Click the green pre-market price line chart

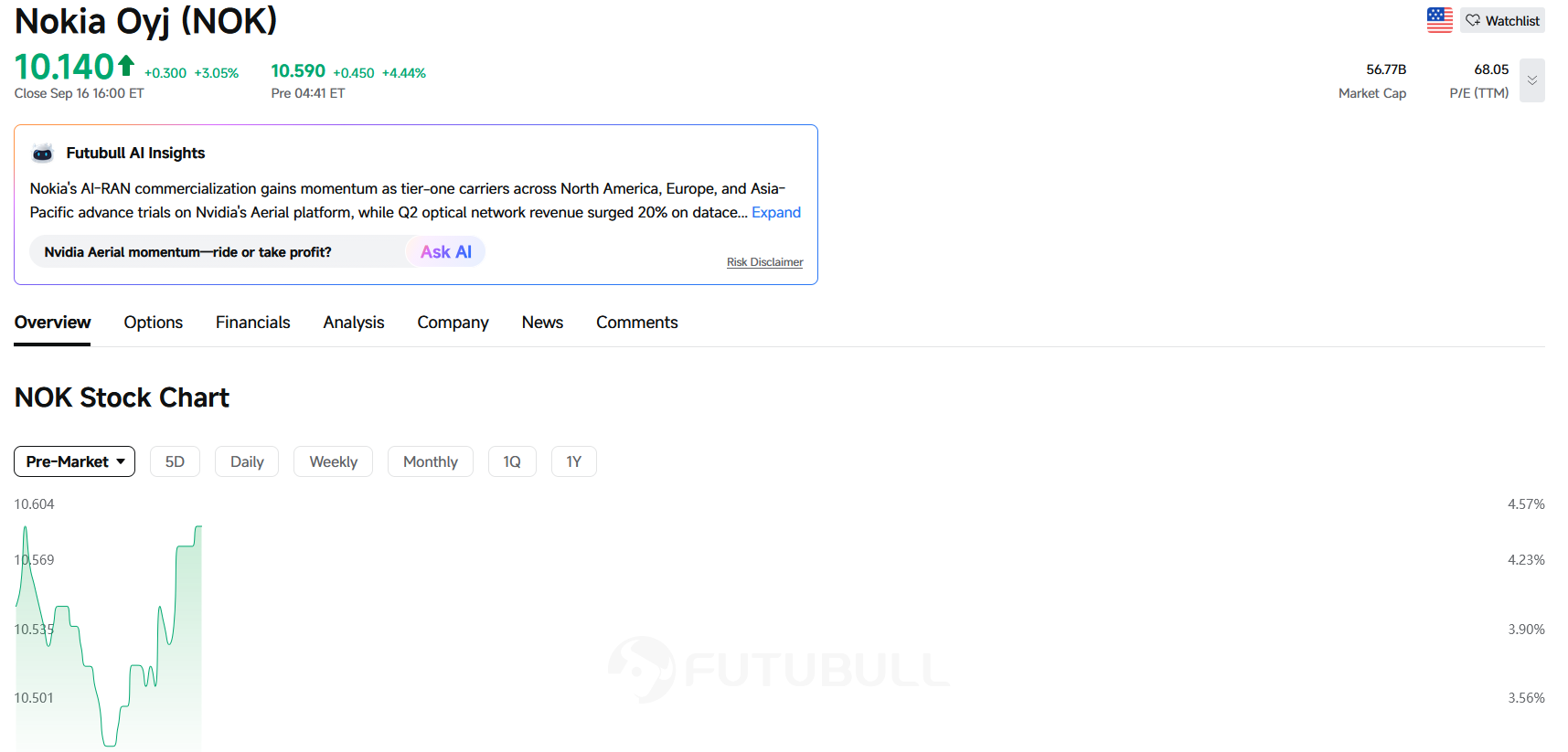(x=109, y=637)
